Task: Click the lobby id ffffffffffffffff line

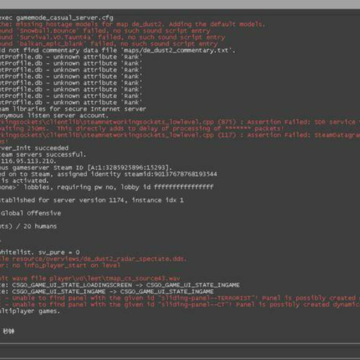Action: tap(107, 187)
